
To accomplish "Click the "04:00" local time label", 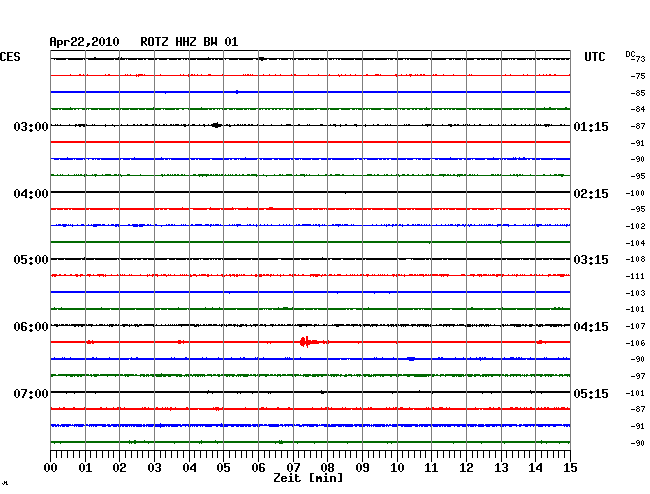I will [31, 194].
